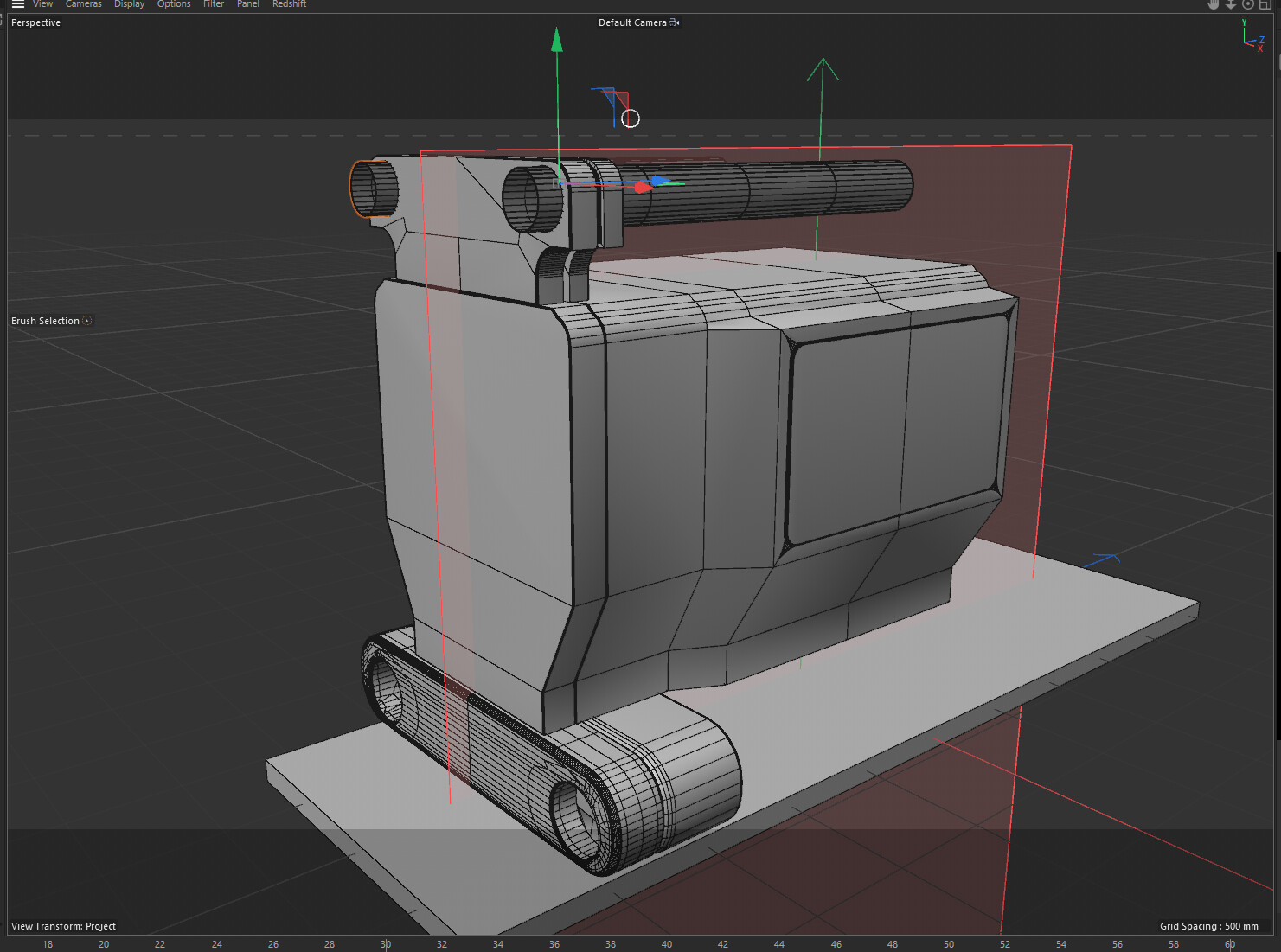This screenshot has height=952, width=1281.
Task: Open the Redshift menu
Action: coord(289,4)
